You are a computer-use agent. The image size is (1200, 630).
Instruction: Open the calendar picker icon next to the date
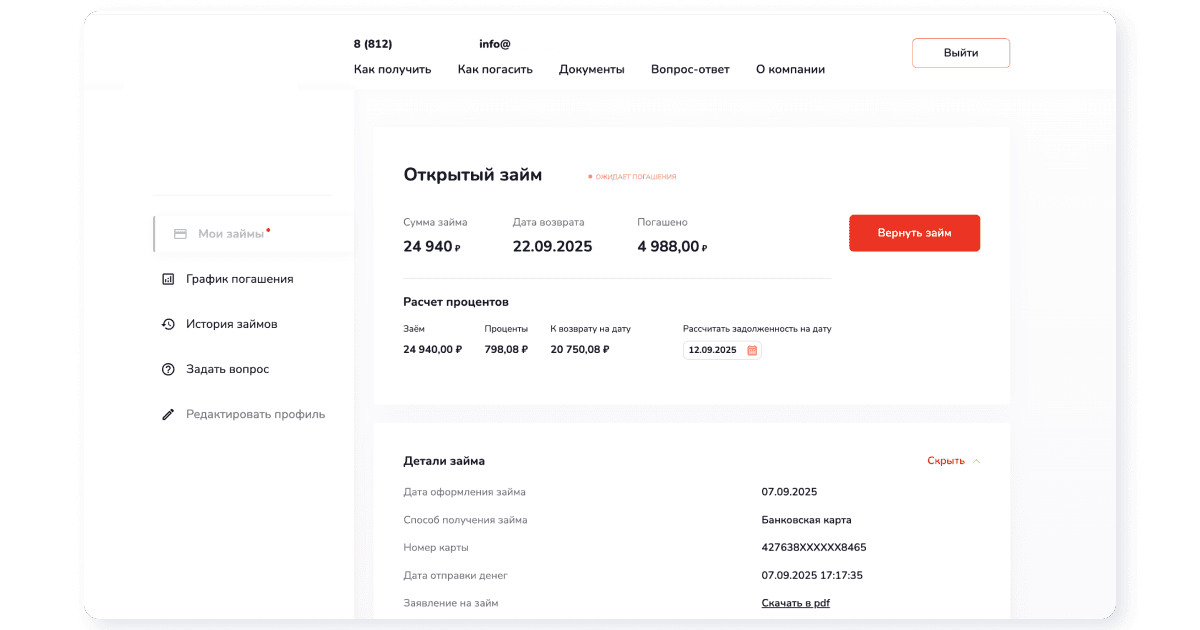click(753, 349)
